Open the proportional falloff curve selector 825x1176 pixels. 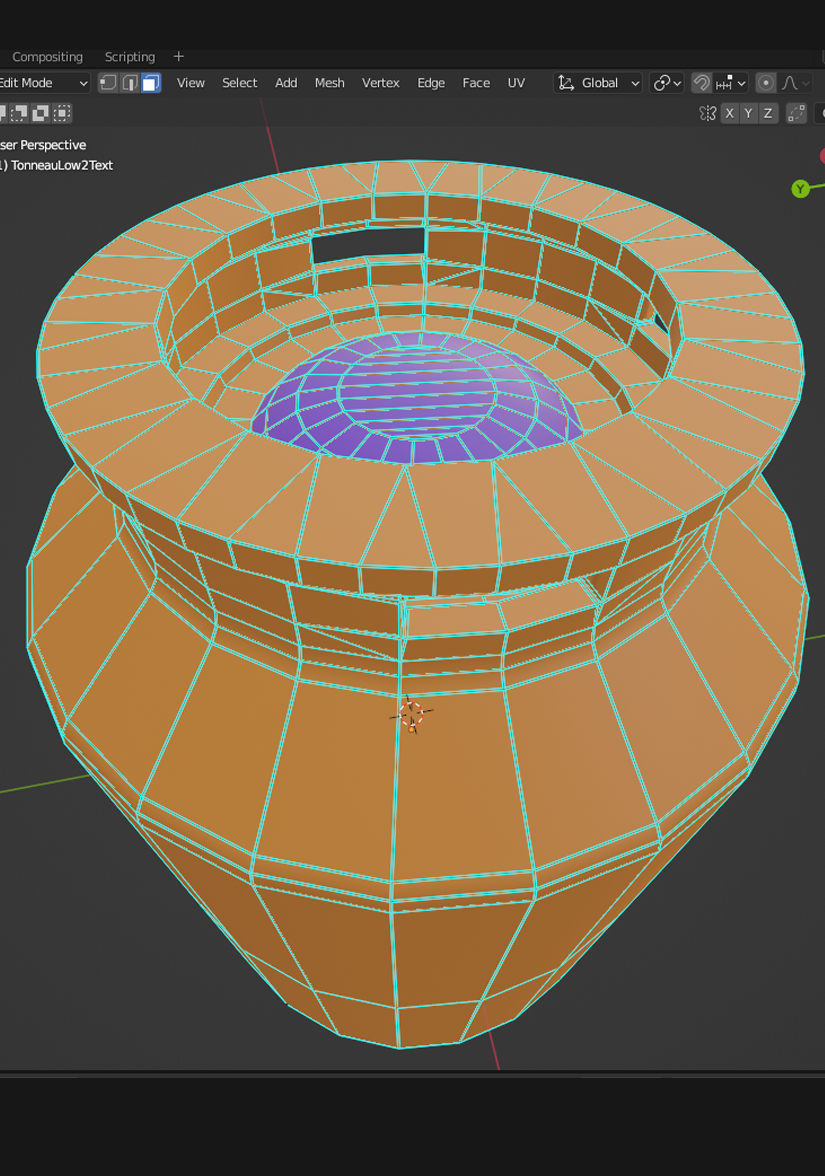coord(796,83)
